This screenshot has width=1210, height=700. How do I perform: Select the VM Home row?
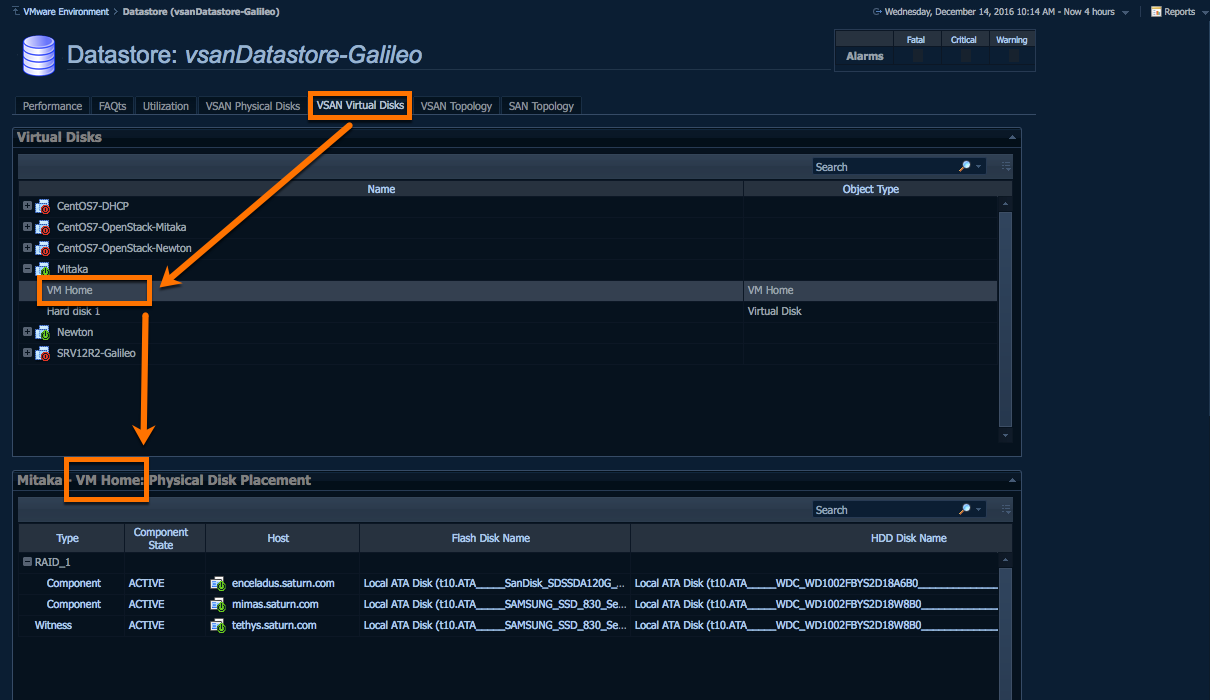tap(508, 290)
